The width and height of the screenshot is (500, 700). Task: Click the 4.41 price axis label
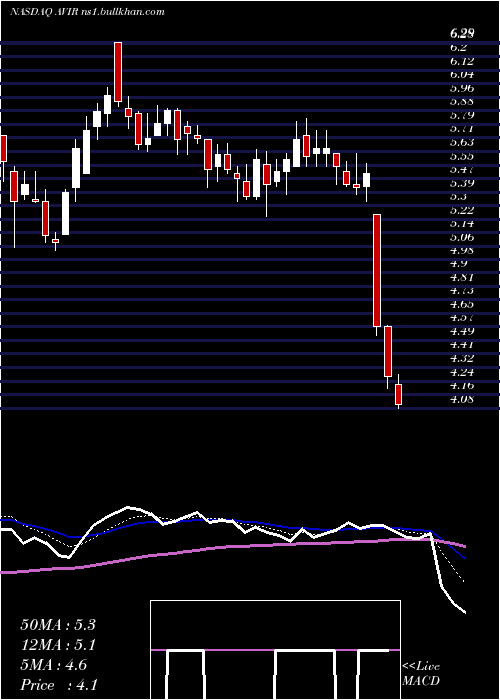coord(462,345)
